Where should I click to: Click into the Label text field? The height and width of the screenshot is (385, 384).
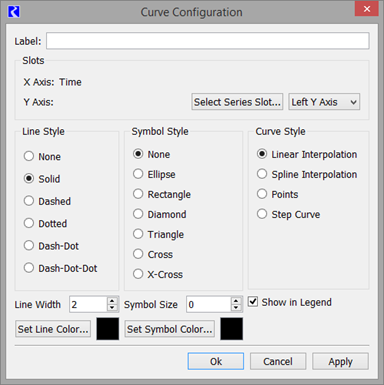[x=208, y=41]
